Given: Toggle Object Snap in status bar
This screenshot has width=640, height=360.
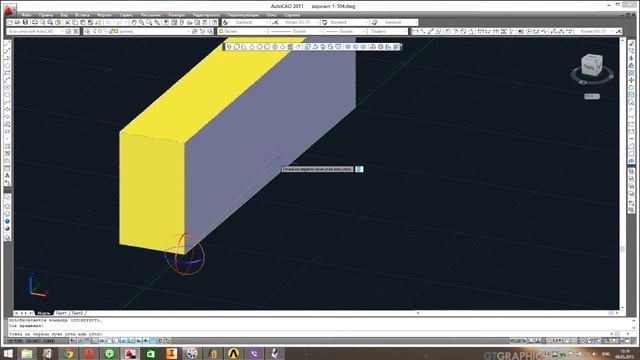Looking at the screenshot, I should click(109, 340).
